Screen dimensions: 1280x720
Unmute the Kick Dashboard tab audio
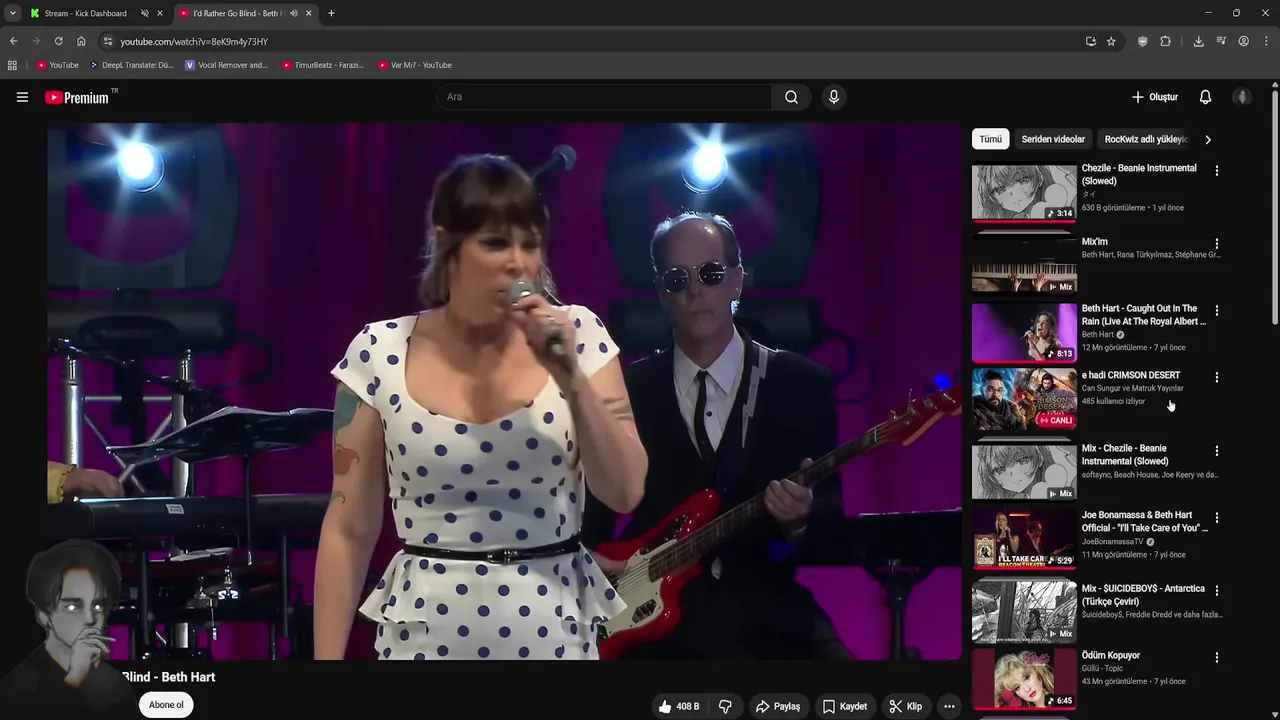pos(144,13)
